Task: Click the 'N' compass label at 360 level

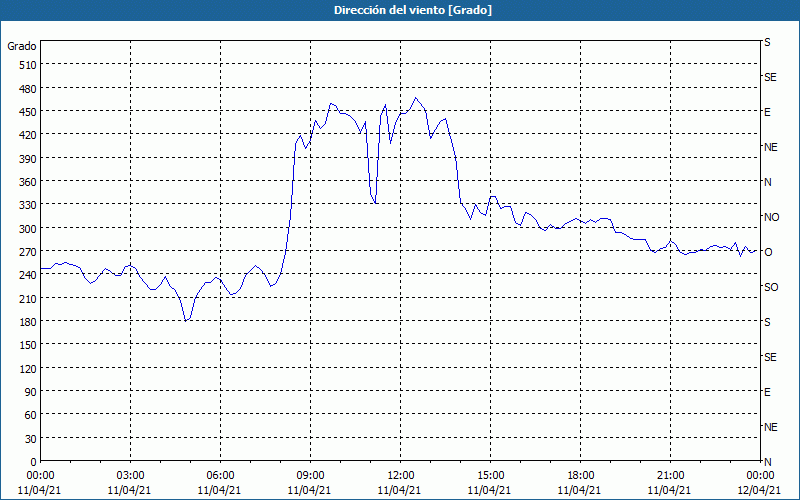Action: pyautogui.click(x=768, y=182)
